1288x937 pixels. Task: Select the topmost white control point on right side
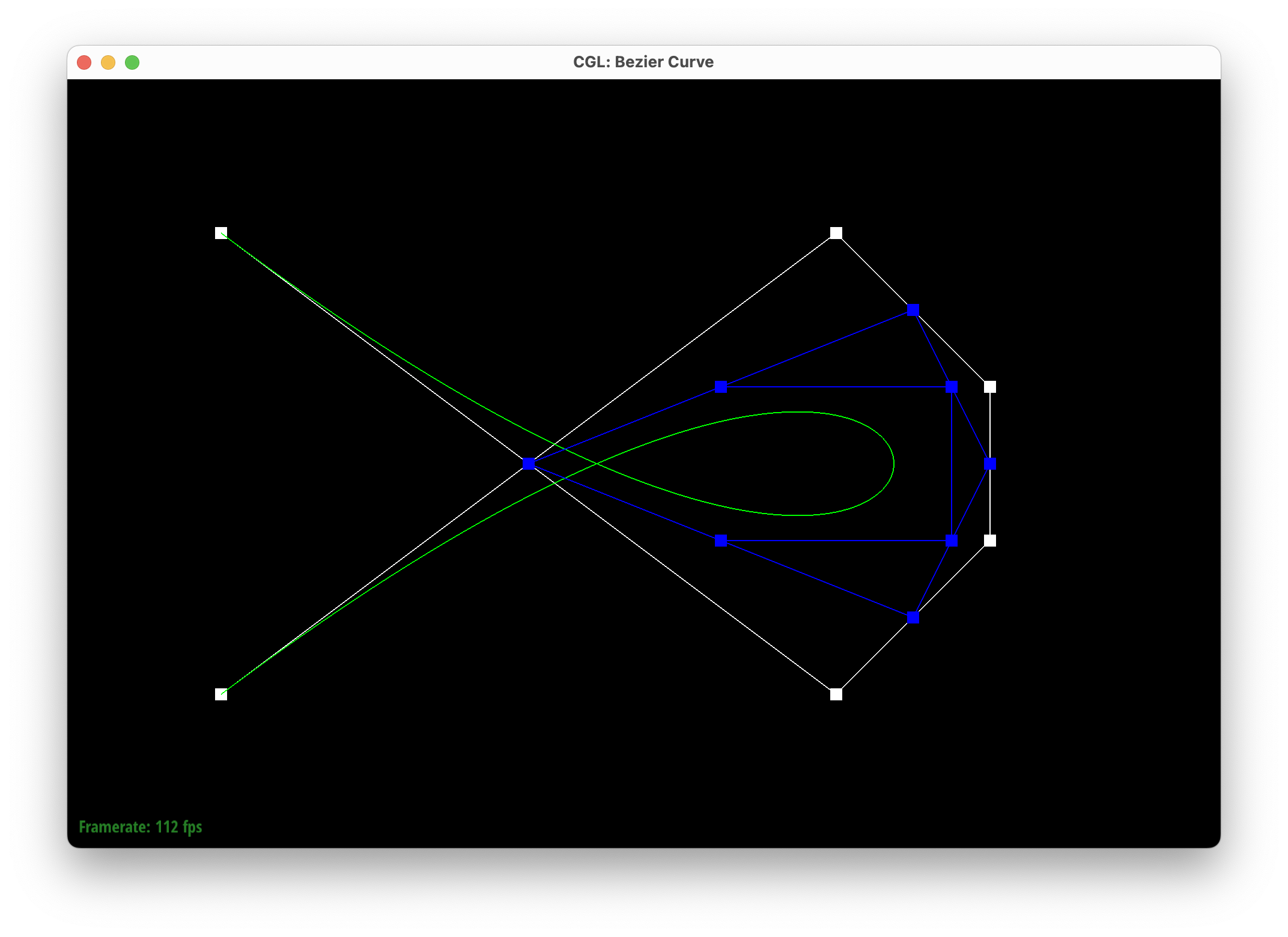[x=836, y=233]
